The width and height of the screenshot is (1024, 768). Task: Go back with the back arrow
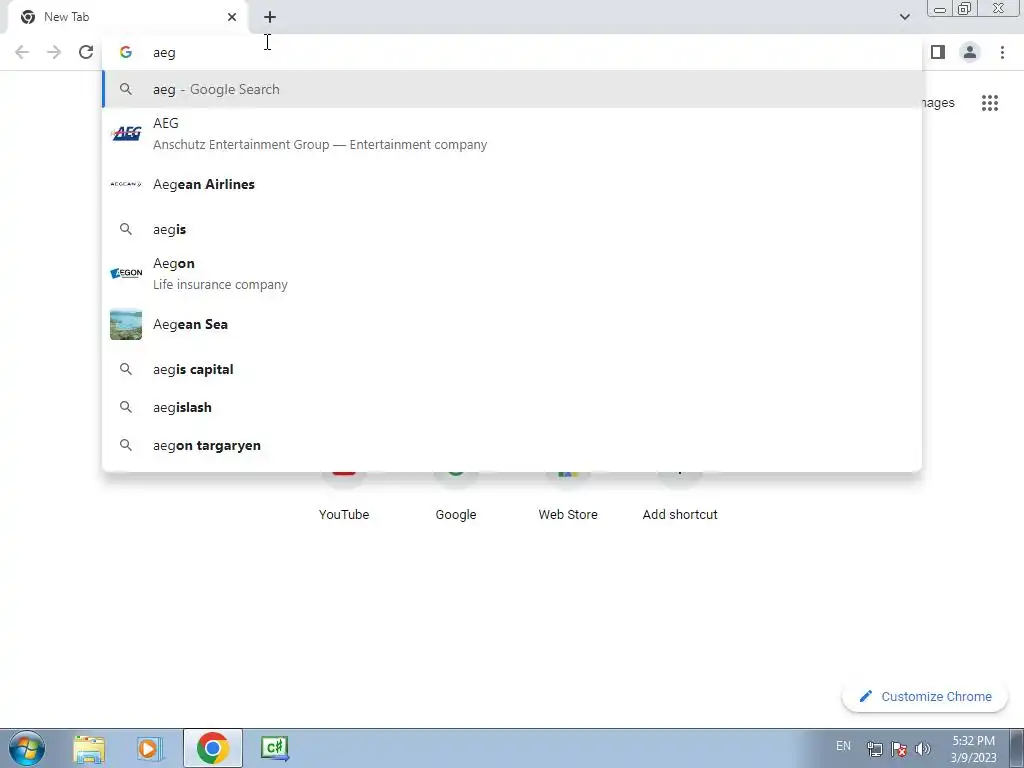(22, 52)
